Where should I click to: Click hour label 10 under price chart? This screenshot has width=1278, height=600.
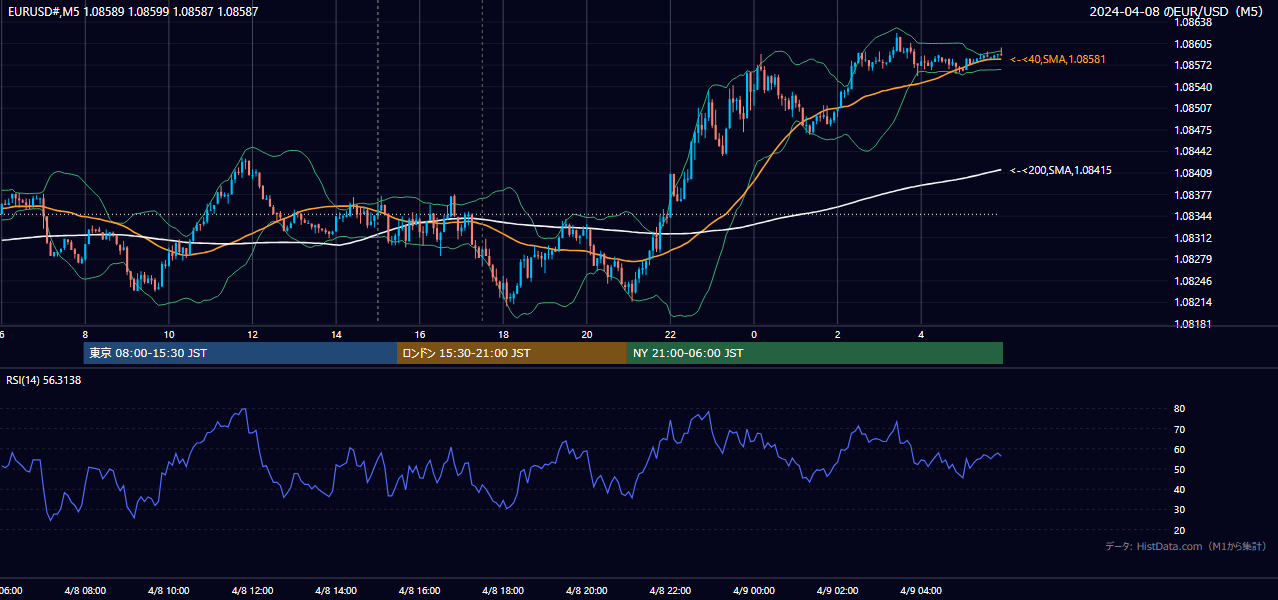pyautogui.click(x=169, y=335)
